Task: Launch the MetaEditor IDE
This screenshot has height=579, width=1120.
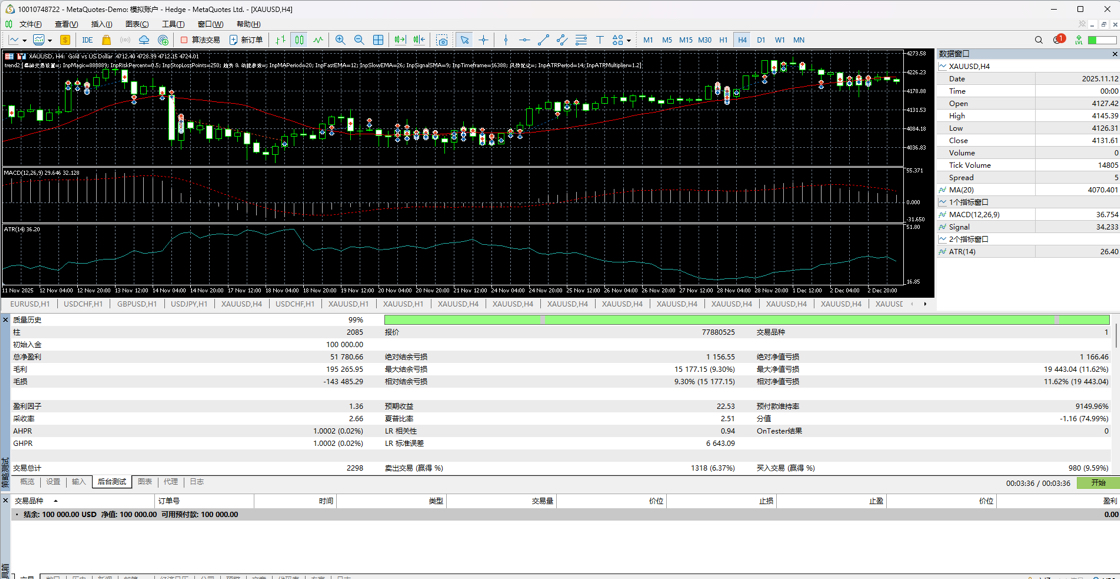Action: coord(88,40)
